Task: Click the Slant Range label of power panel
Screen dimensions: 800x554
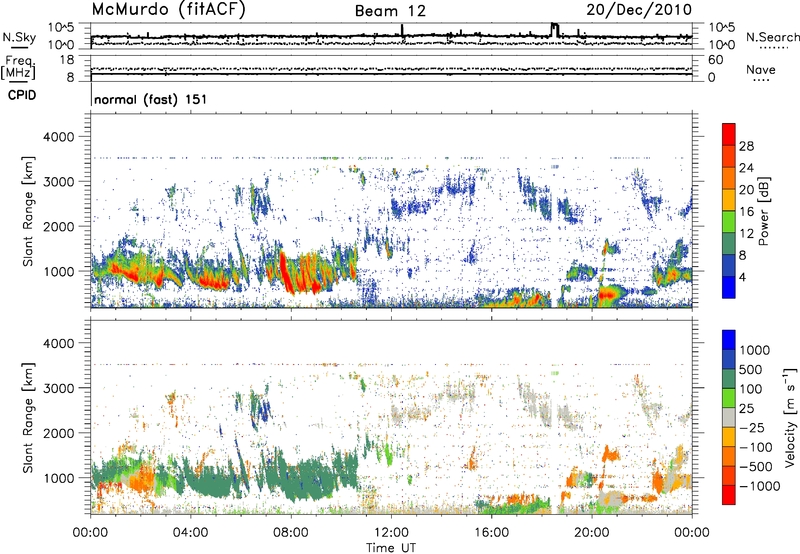Action: 28,211
